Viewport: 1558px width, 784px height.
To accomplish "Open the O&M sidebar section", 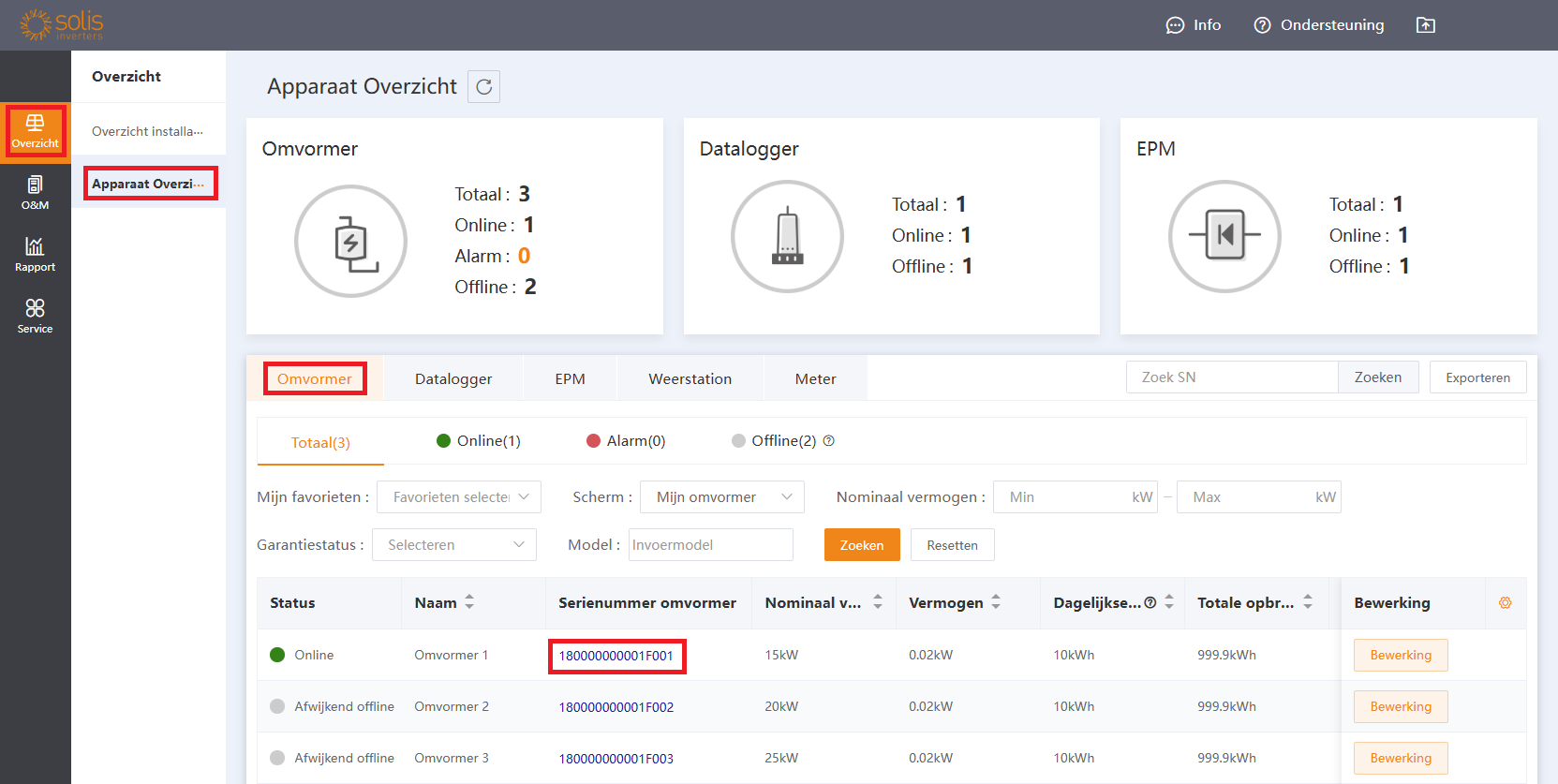I will click(x=35, y=192).
